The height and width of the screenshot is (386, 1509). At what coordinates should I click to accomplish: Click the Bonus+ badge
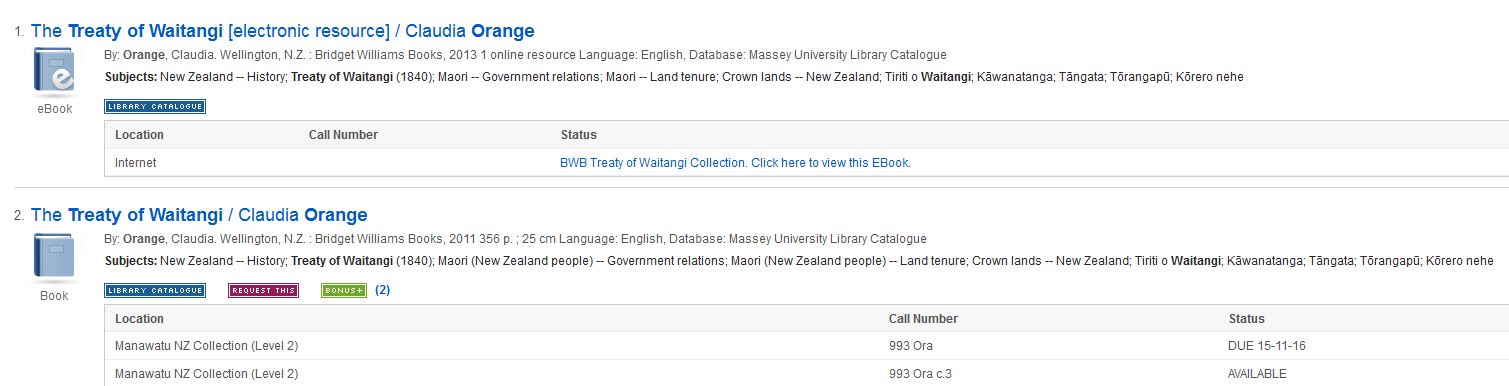tap(343, 291)
